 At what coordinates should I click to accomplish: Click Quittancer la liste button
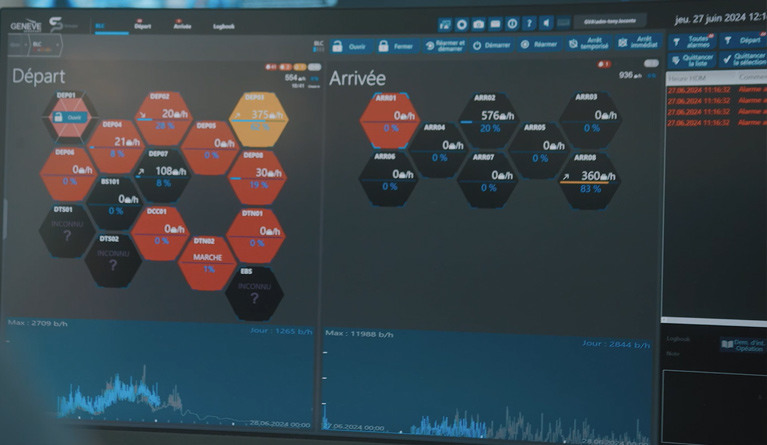[690, 60]
